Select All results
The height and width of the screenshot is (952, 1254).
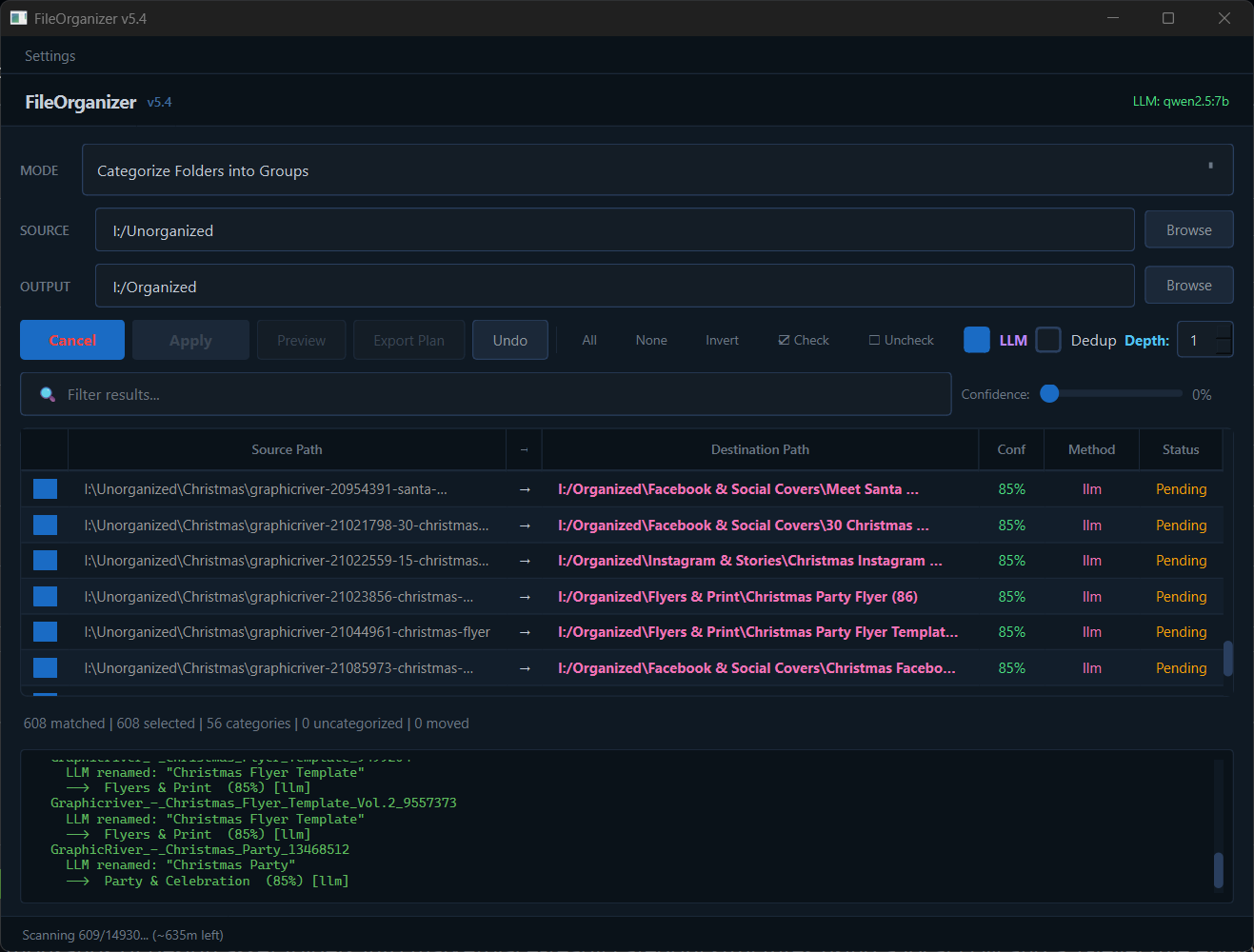click(588, 340)
